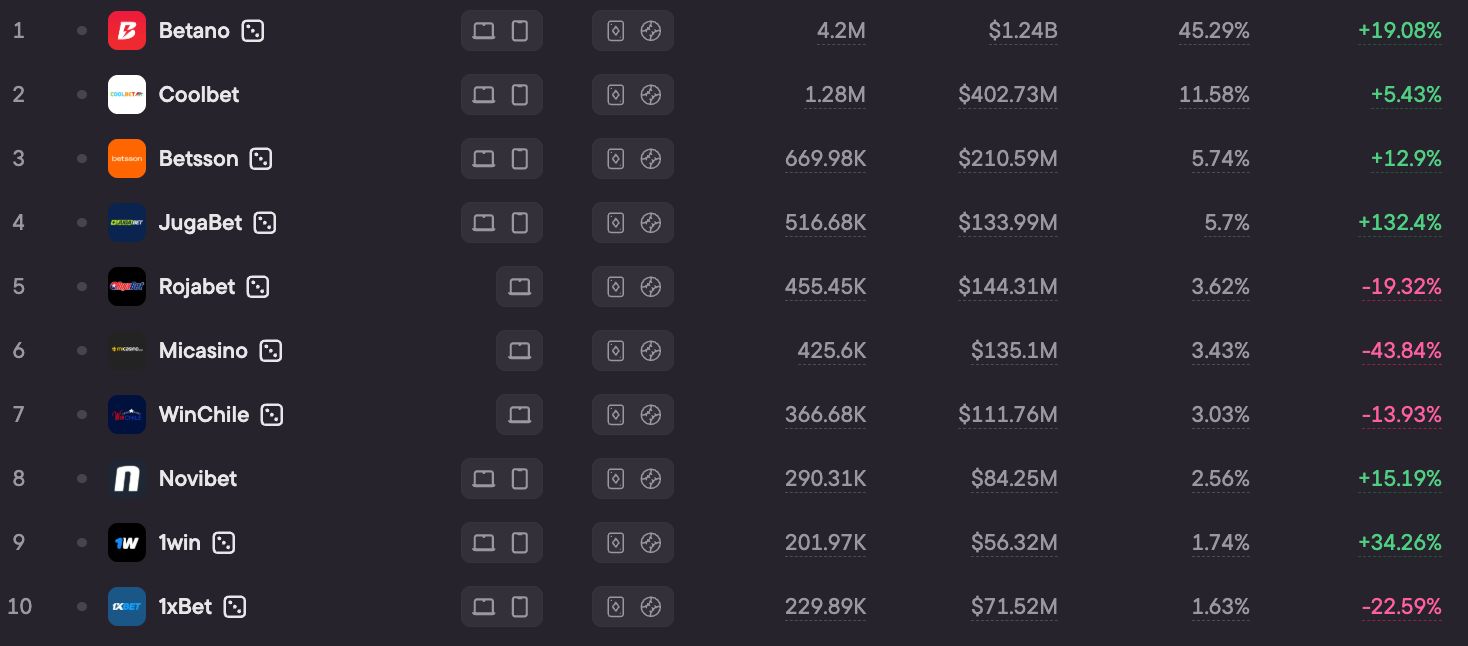Click the -43.84% change for Micasino
This screenshot has width=1468, height=646.
point(1401,351)
